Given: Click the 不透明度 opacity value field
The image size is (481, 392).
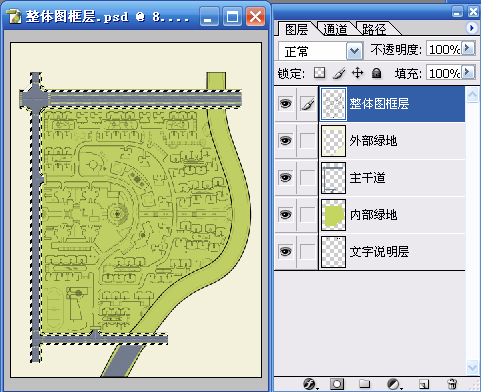Looking at the screenshot, I should click(x=444, y=49).
